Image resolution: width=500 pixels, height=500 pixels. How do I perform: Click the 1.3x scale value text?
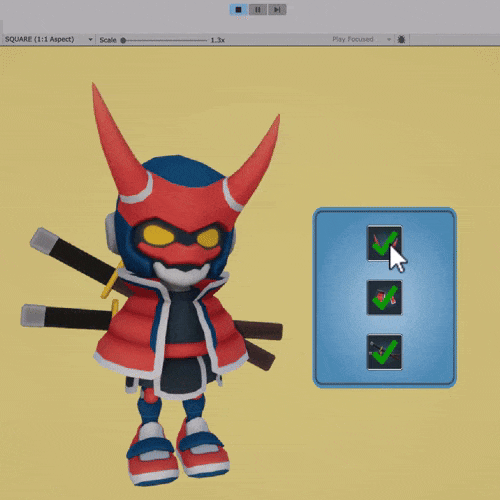pos(218,40)
